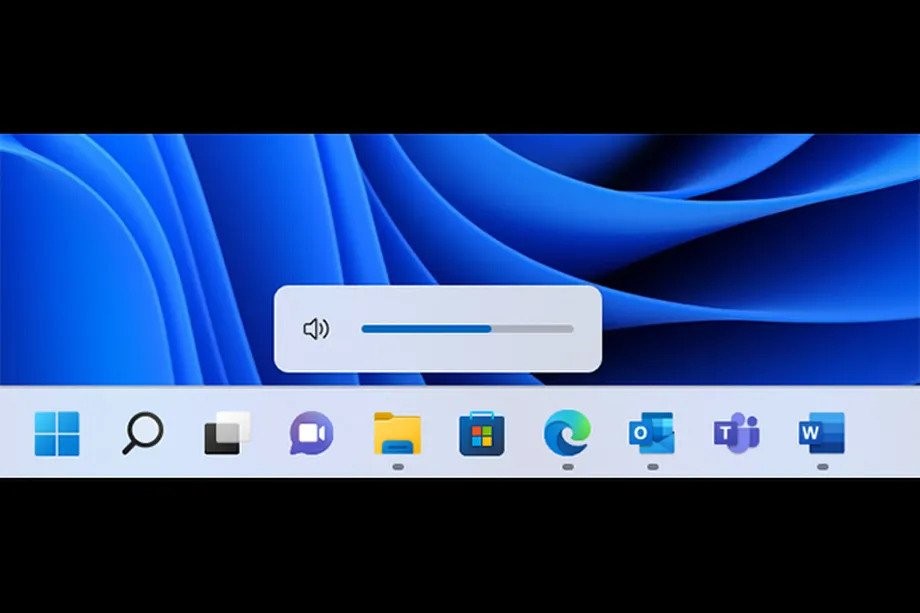
Task: Click the running indicator beneath Word
Action: click(823, 467)
